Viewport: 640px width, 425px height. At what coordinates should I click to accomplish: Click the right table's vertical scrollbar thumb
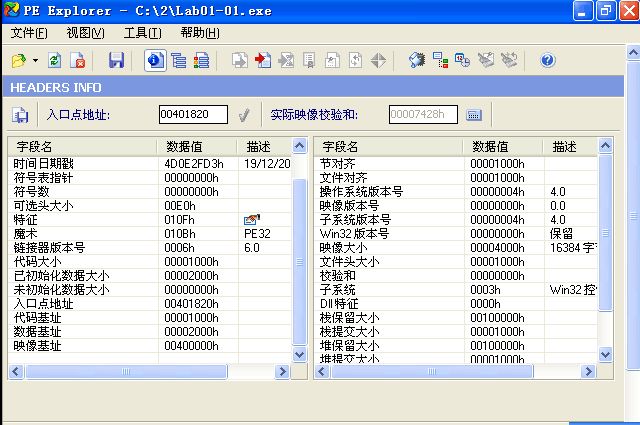pos(606,233)
